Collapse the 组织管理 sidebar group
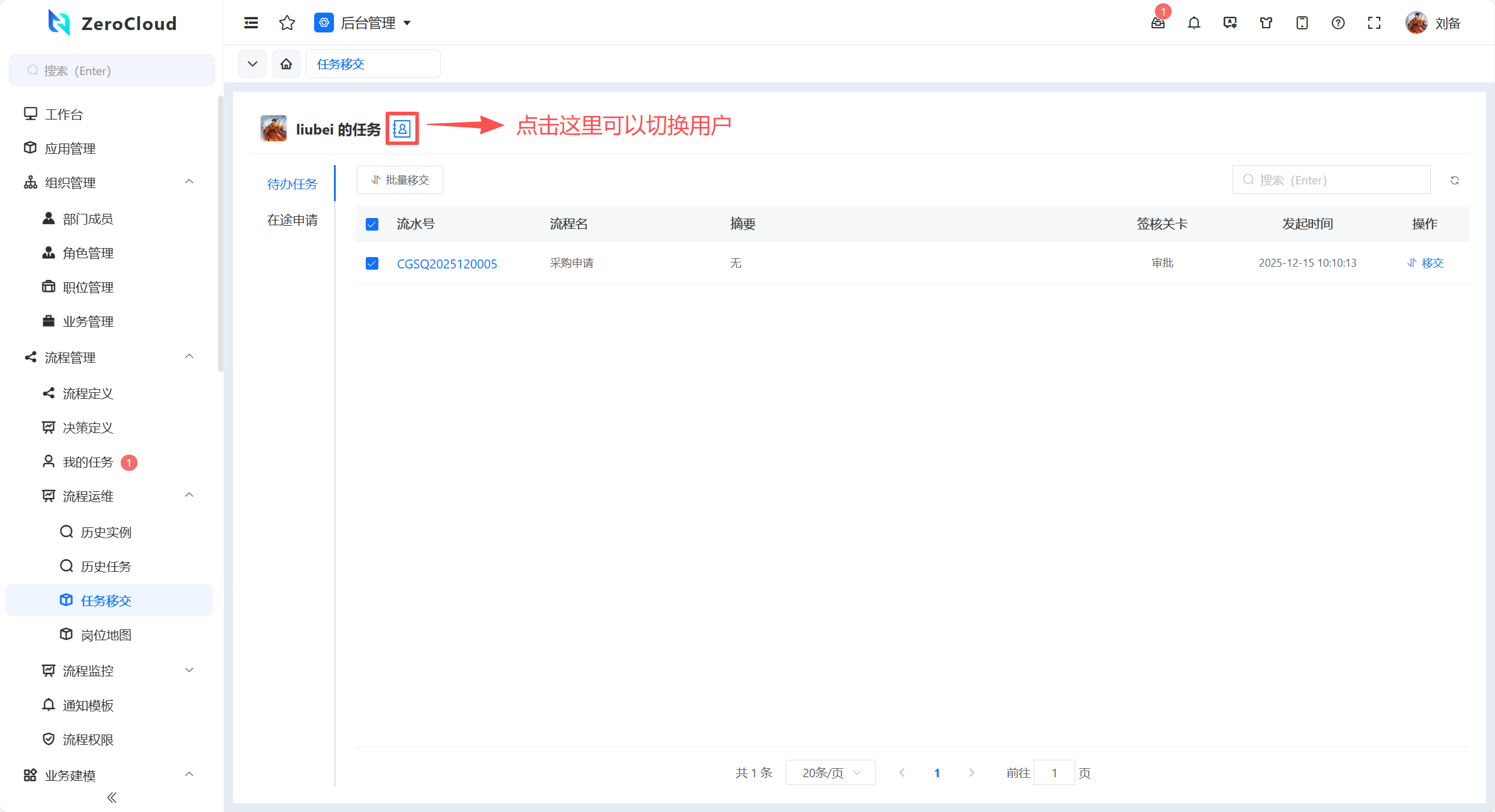Viewport: 1495px width, 812px height. (189, 182)
